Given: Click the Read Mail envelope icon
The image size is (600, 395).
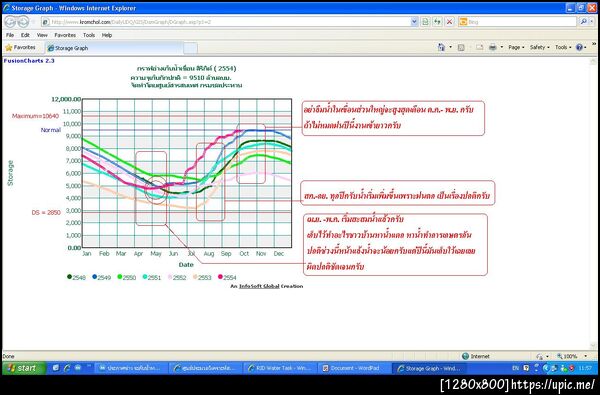Looking at the screenshot, I should click(479, 47).
